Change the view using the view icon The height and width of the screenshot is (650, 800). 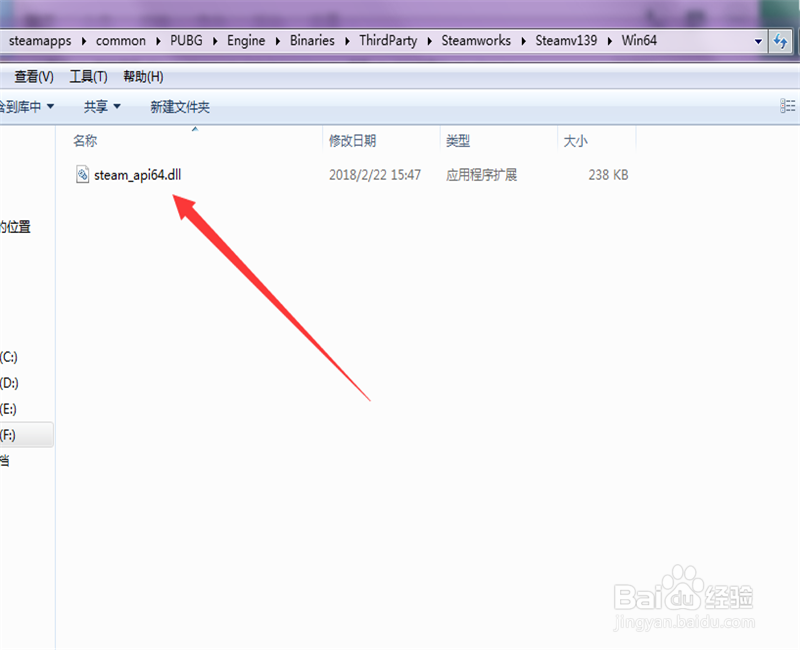pos(787,106)
